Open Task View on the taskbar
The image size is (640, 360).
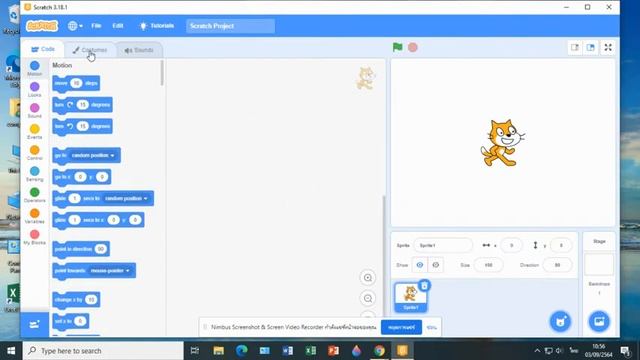point(195,351)
